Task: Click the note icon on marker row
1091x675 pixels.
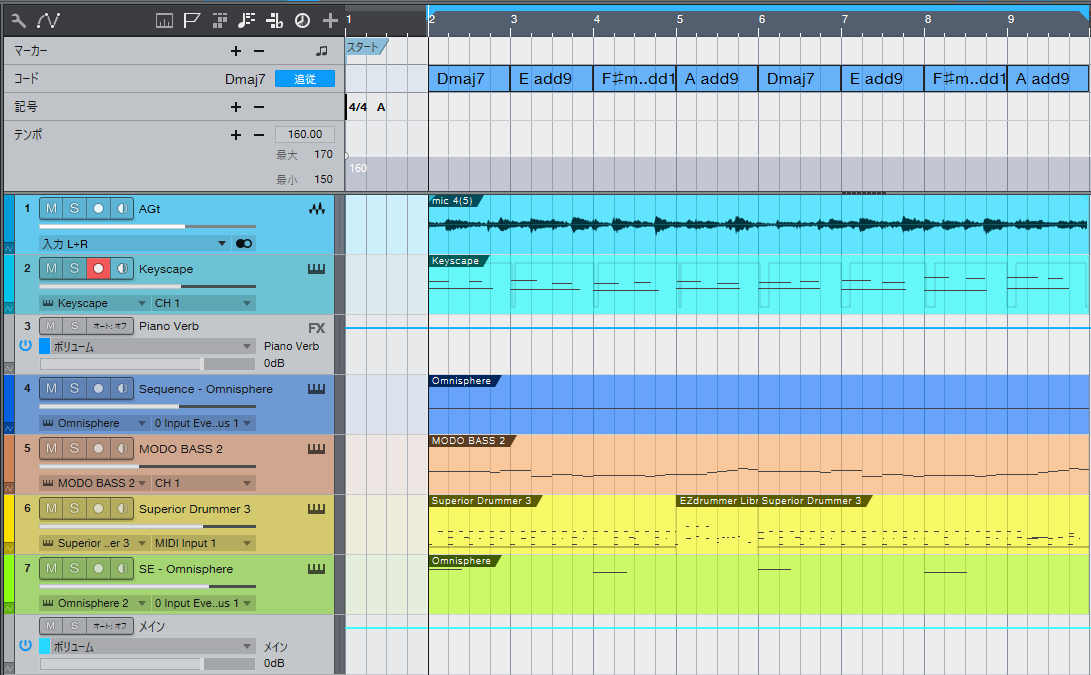Action: coord(321,51)
